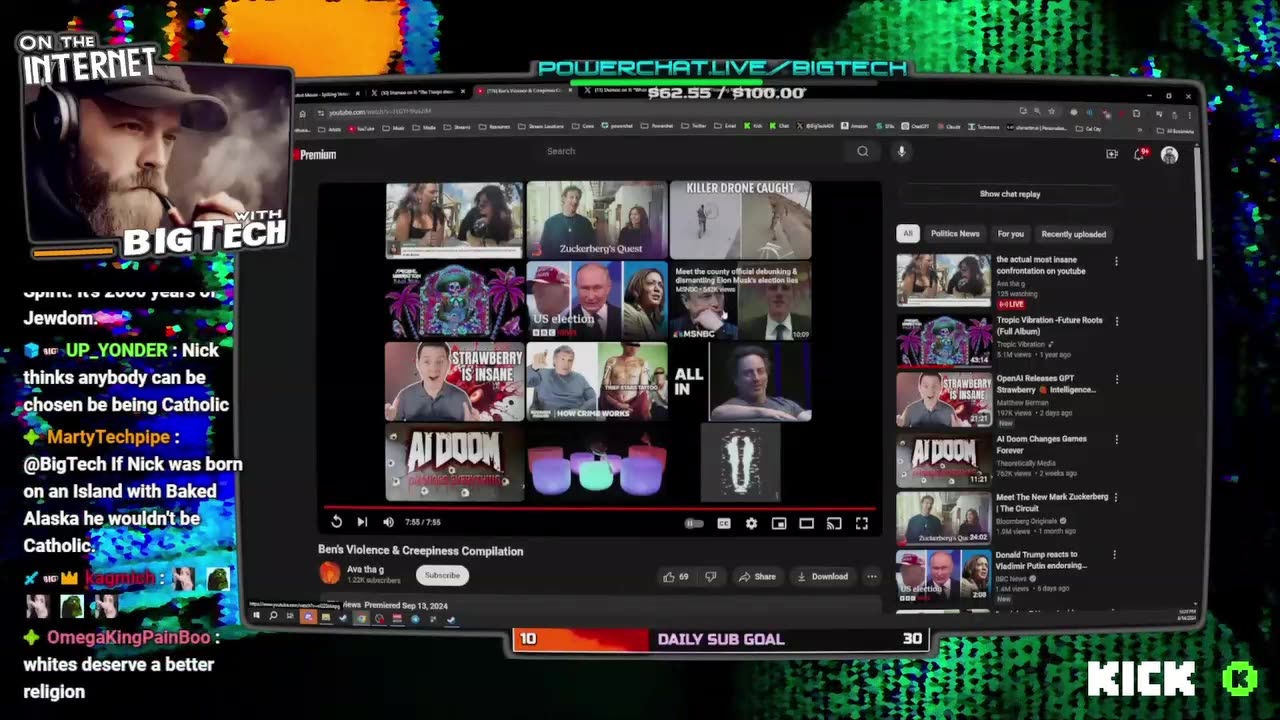The width and height of the screenshot is (1280, 720).
Task: Click the Windows Start button on taskbar
Action: 256,616
